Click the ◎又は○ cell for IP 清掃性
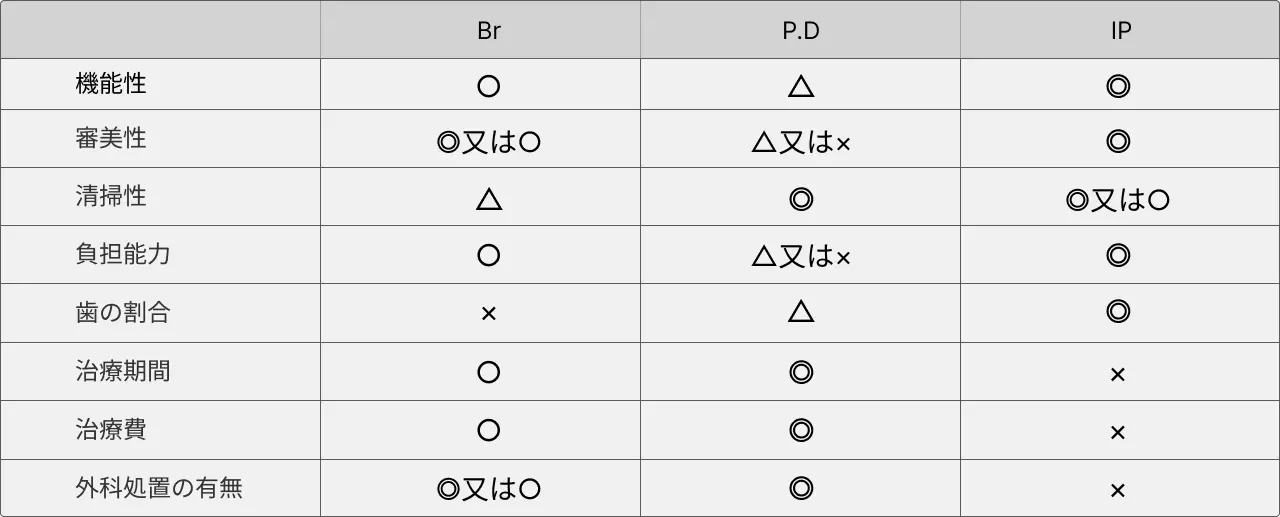The image size is (1280, 517). coord(1118,200)
